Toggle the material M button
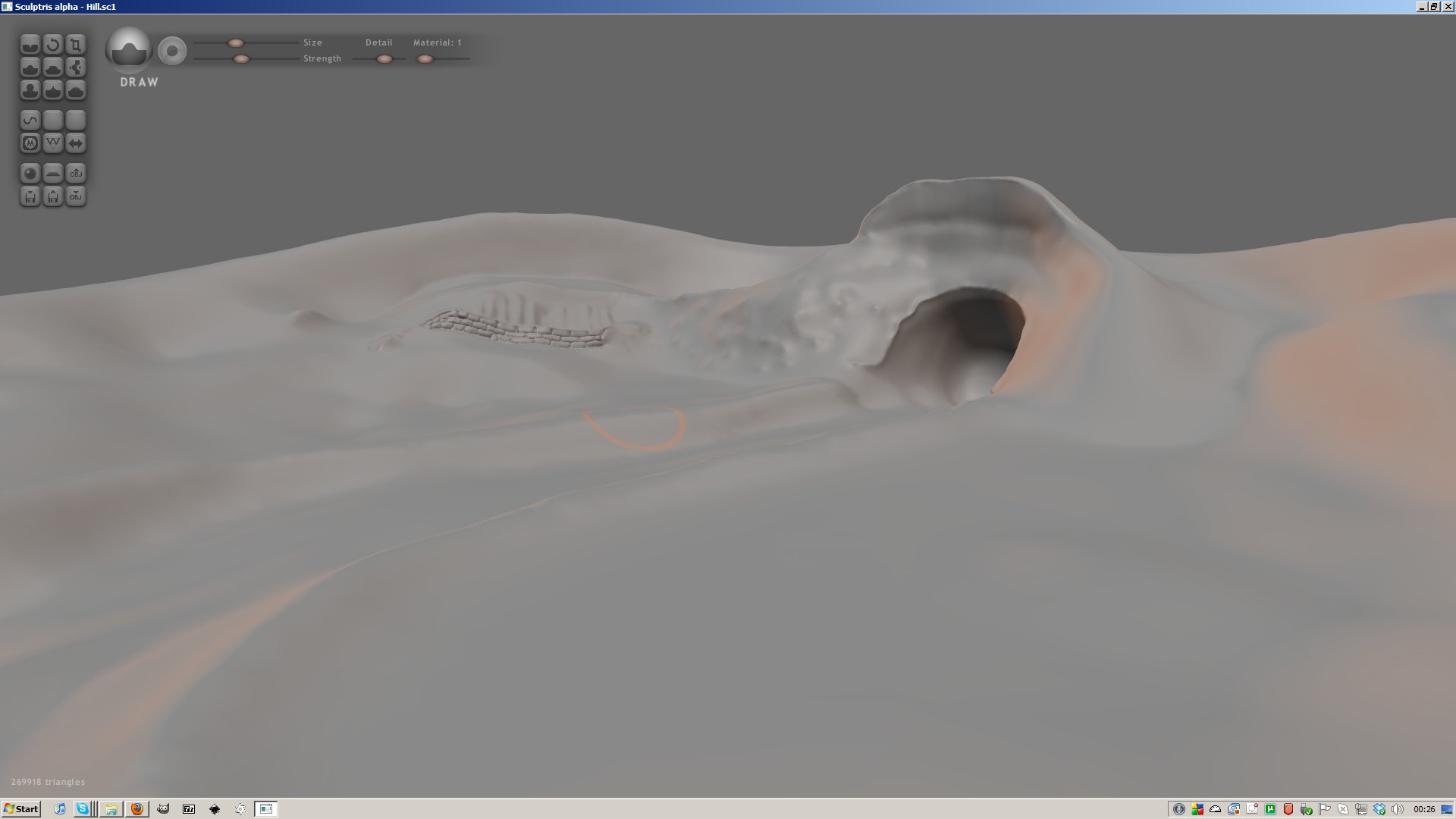 (30, 143)
